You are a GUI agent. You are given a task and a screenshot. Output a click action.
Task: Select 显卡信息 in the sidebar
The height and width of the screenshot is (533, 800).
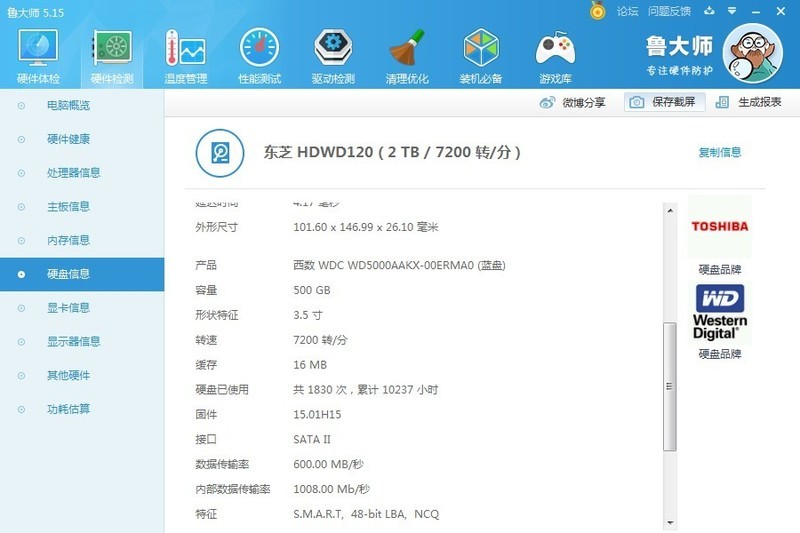click(x=82, y=308)
